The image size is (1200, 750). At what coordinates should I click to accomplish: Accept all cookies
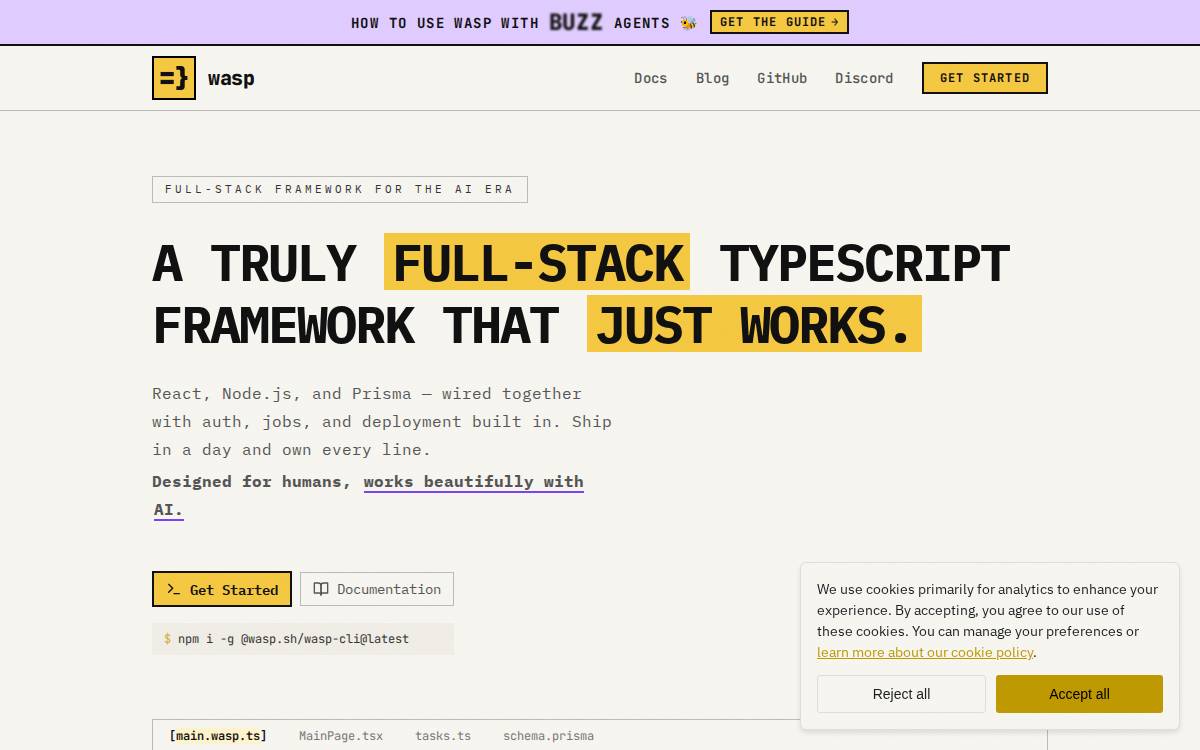click(1079, 694)
